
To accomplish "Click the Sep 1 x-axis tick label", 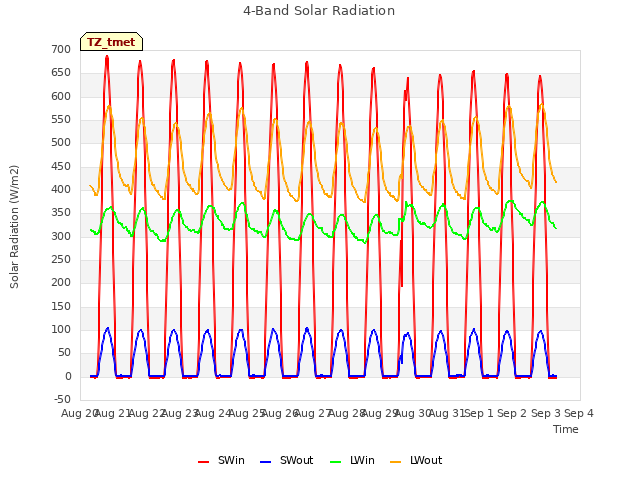I will [479, 413].
